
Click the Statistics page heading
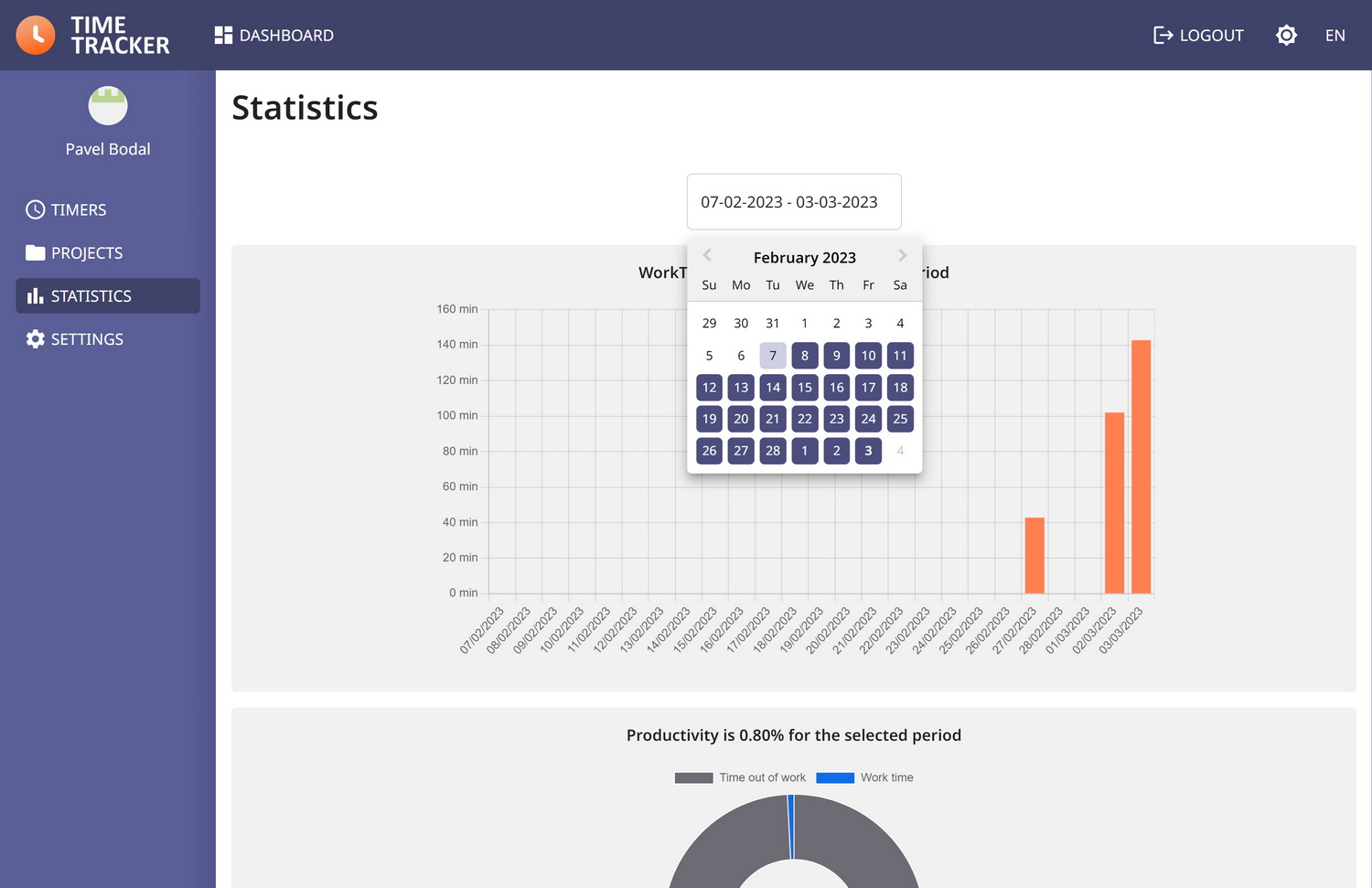pos(305,107)
